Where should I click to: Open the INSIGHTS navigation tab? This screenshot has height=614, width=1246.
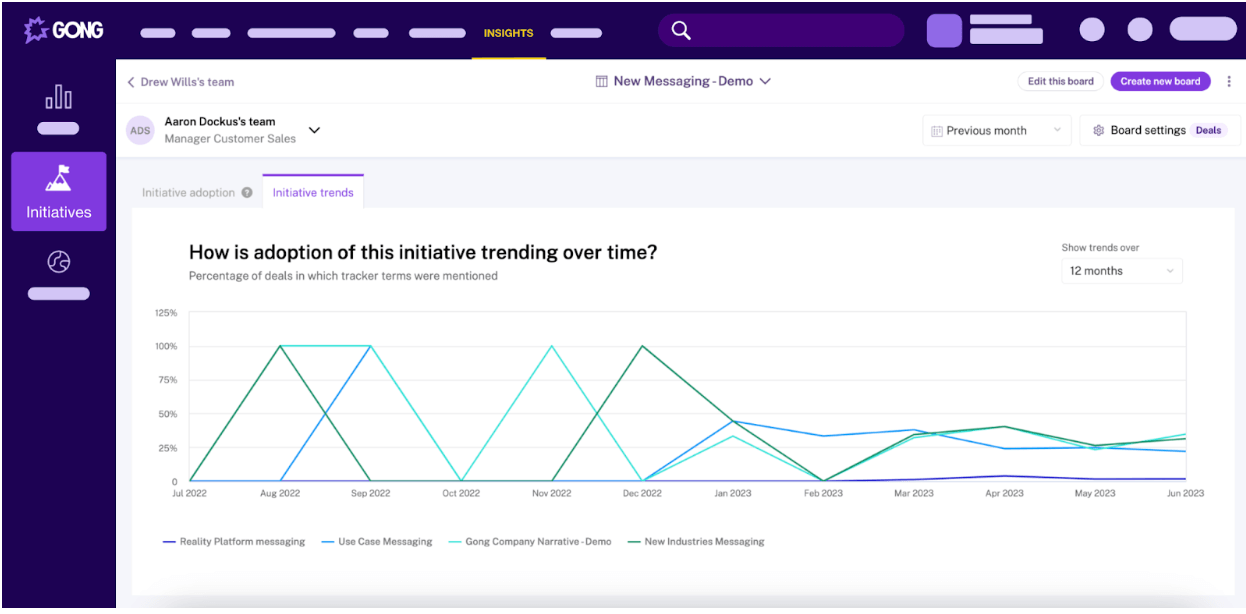508,33
